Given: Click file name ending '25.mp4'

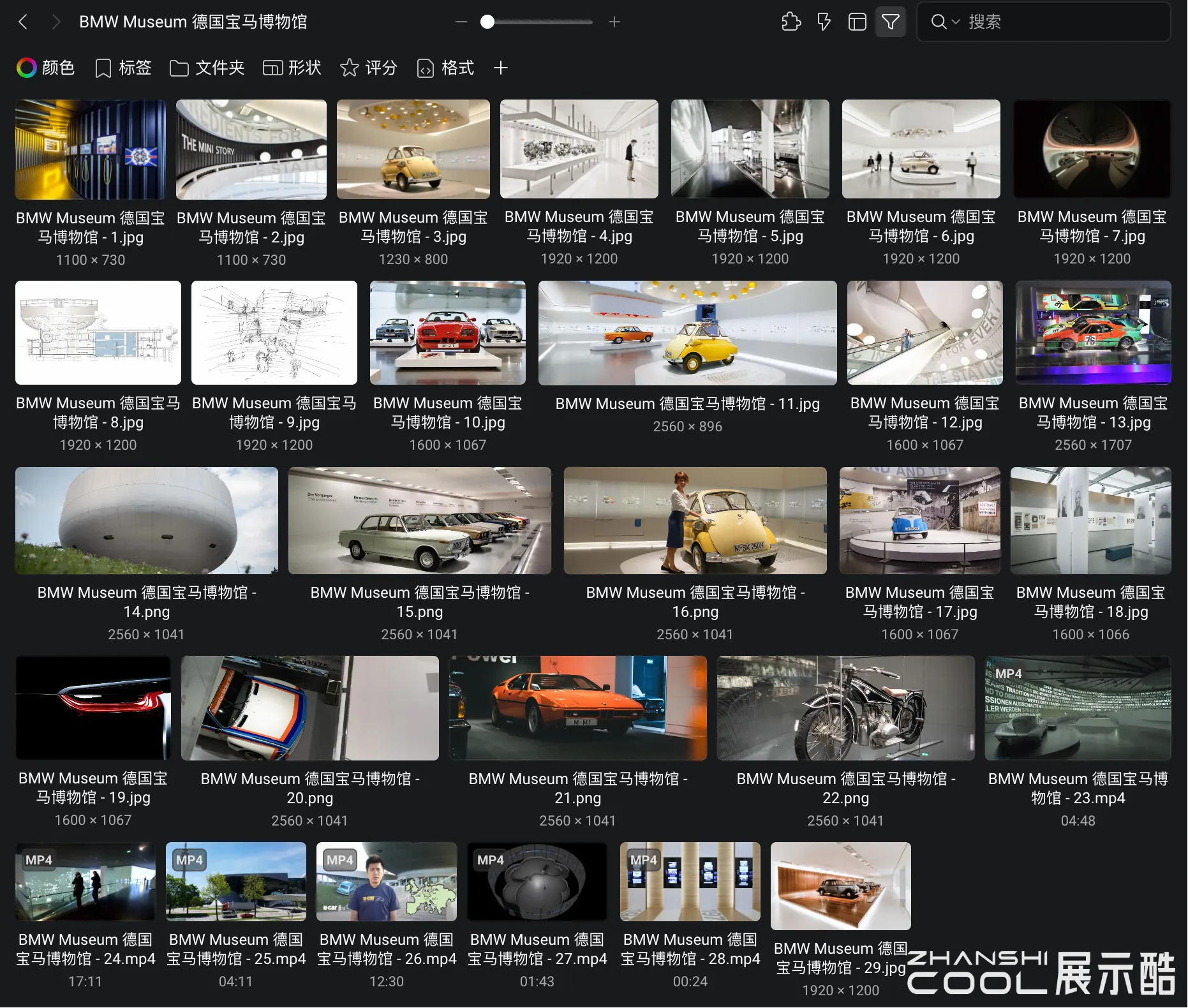Looking at the screenshot, I should [236, 949].
